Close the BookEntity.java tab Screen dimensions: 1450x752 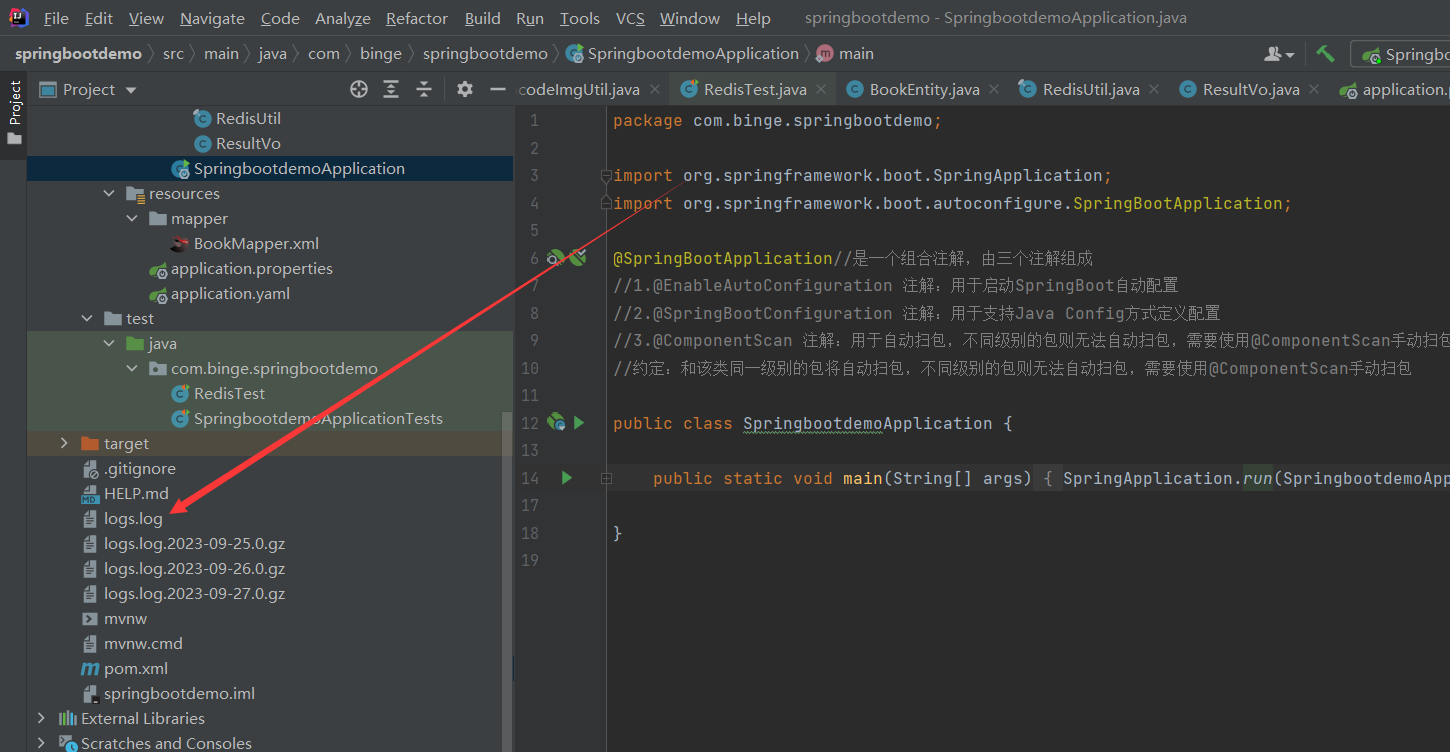tap(994, 90)
